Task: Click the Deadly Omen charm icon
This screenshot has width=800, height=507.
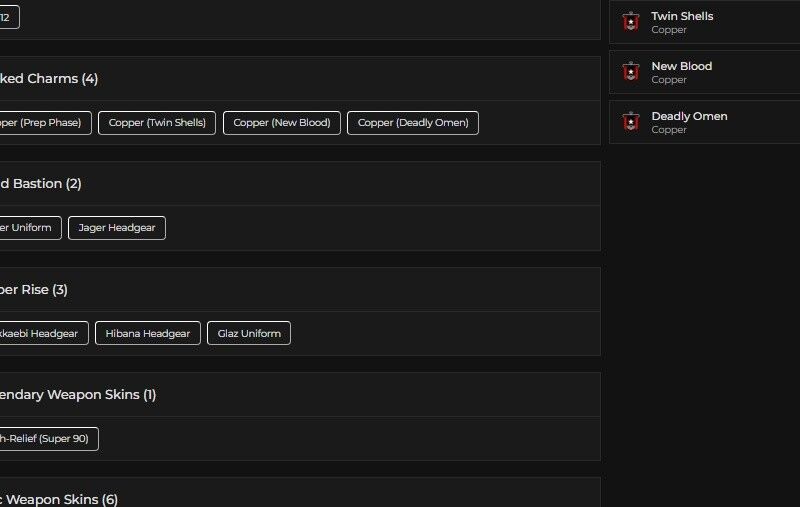Action: coord(630,122)
